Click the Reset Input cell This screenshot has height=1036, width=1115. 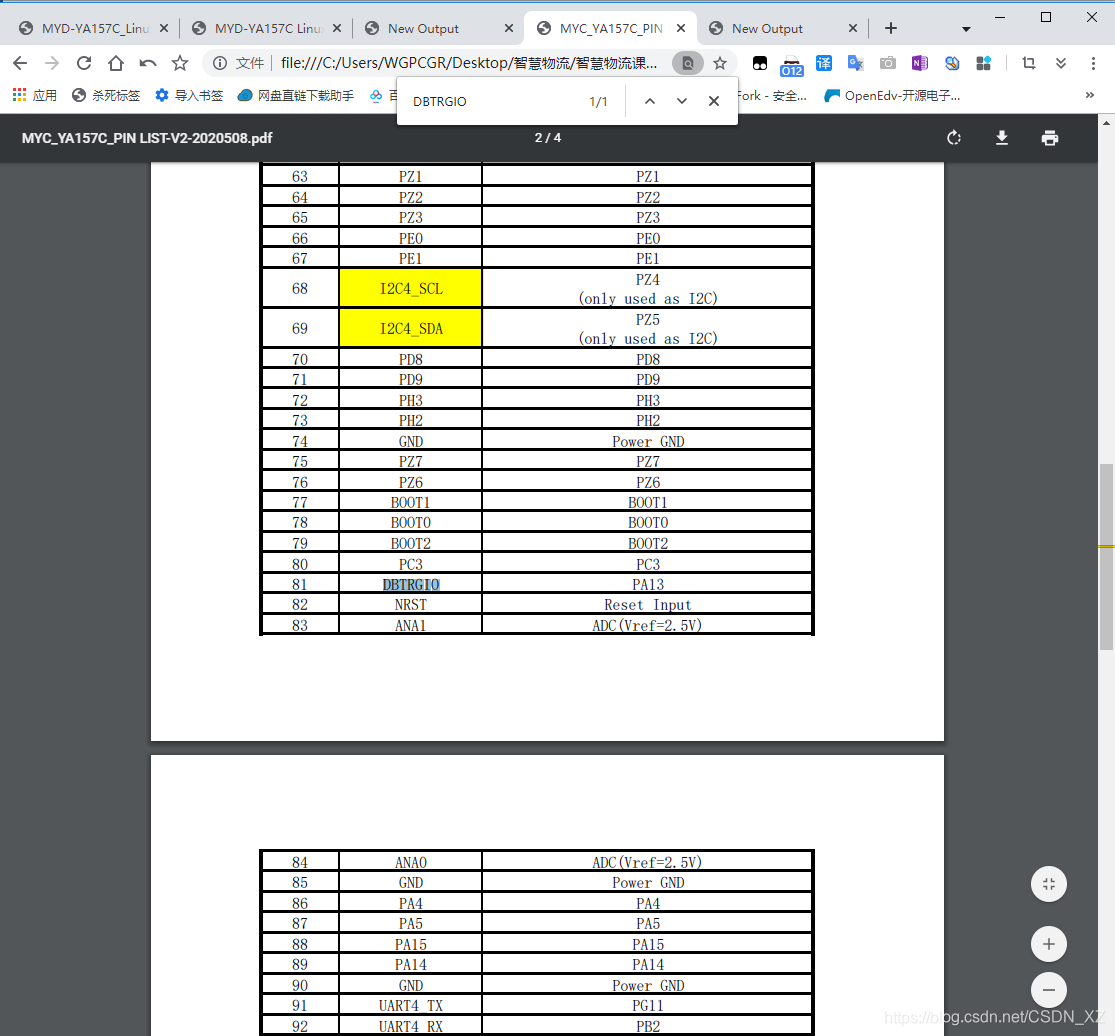(x=648, y=605)
